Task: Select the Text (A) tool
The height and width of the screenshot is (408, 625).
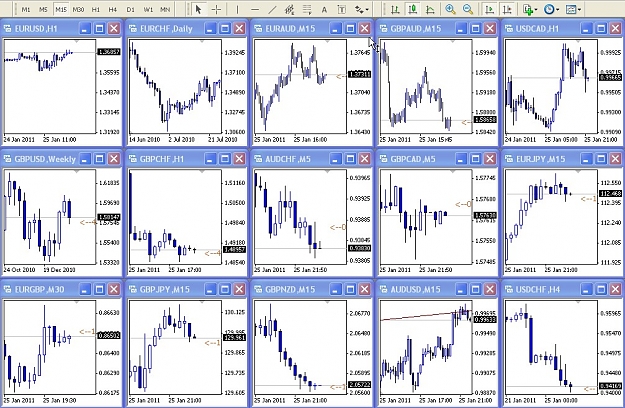Action: click(x=324, y=9)
